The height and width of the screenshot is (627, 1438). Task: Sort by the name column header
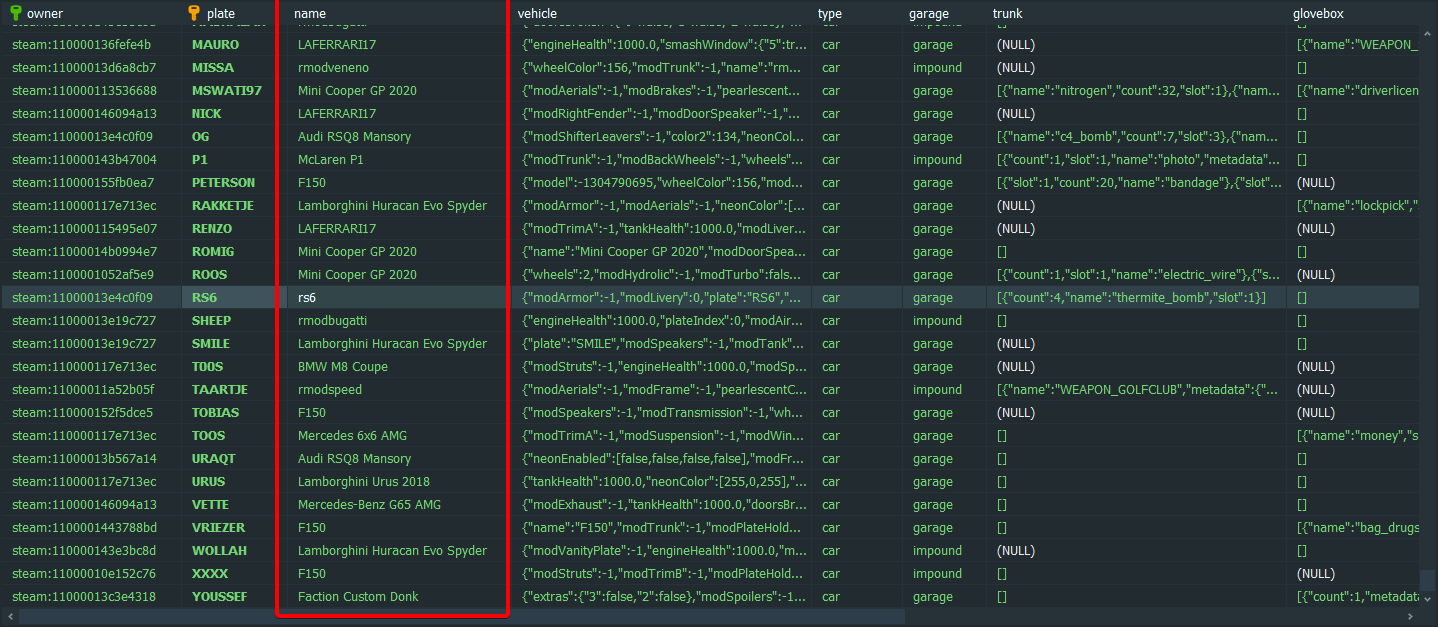click(310, 13)
